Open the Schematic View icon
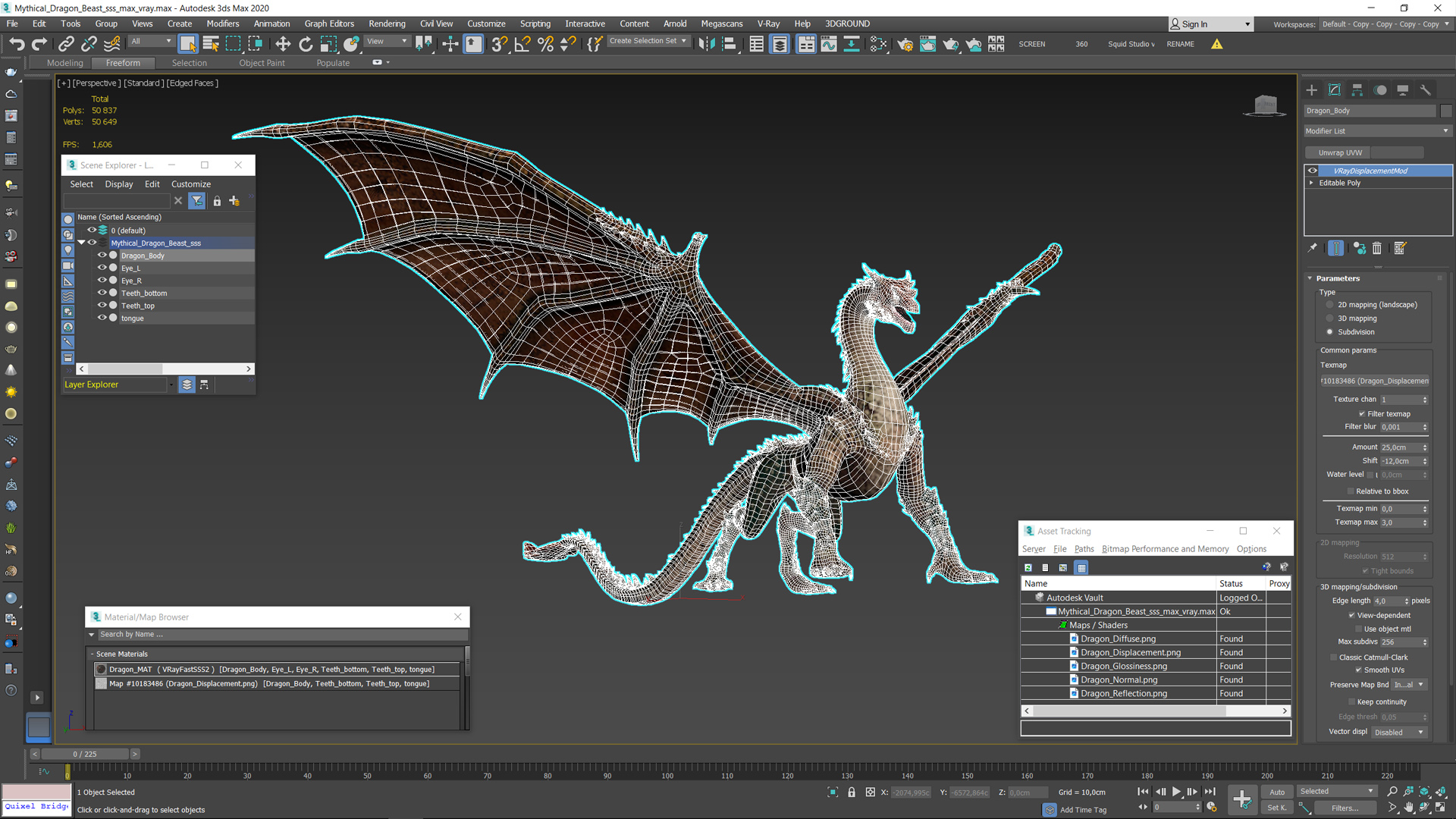This screenshot has width=1456, height=819. click(x=852, y=44)
